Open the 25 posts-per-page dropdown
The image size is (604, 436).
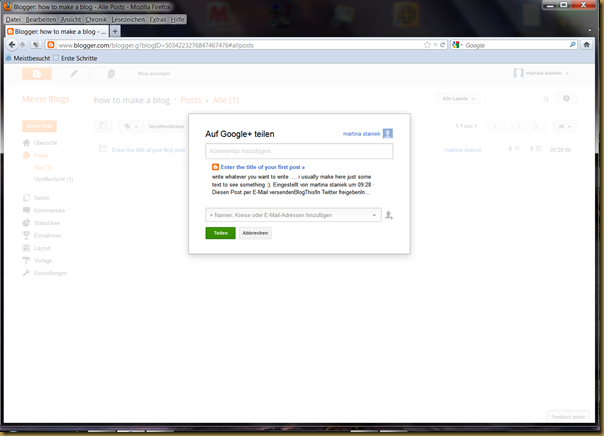click(x=564, y=126)
